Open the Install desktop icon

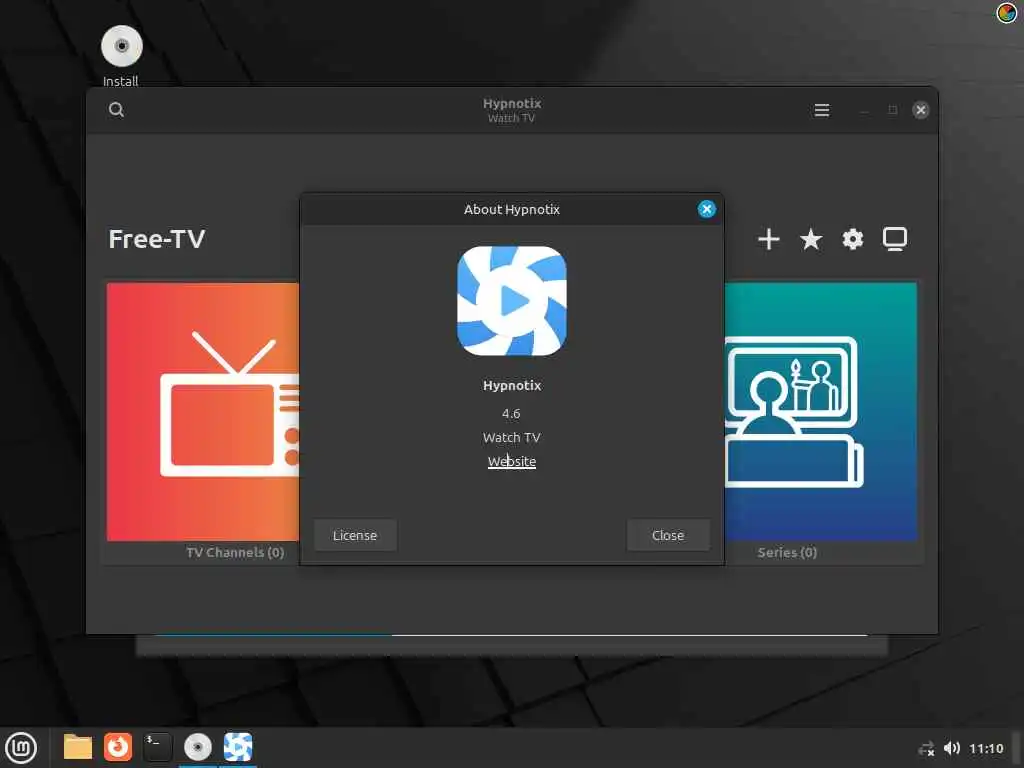[121, 56]
